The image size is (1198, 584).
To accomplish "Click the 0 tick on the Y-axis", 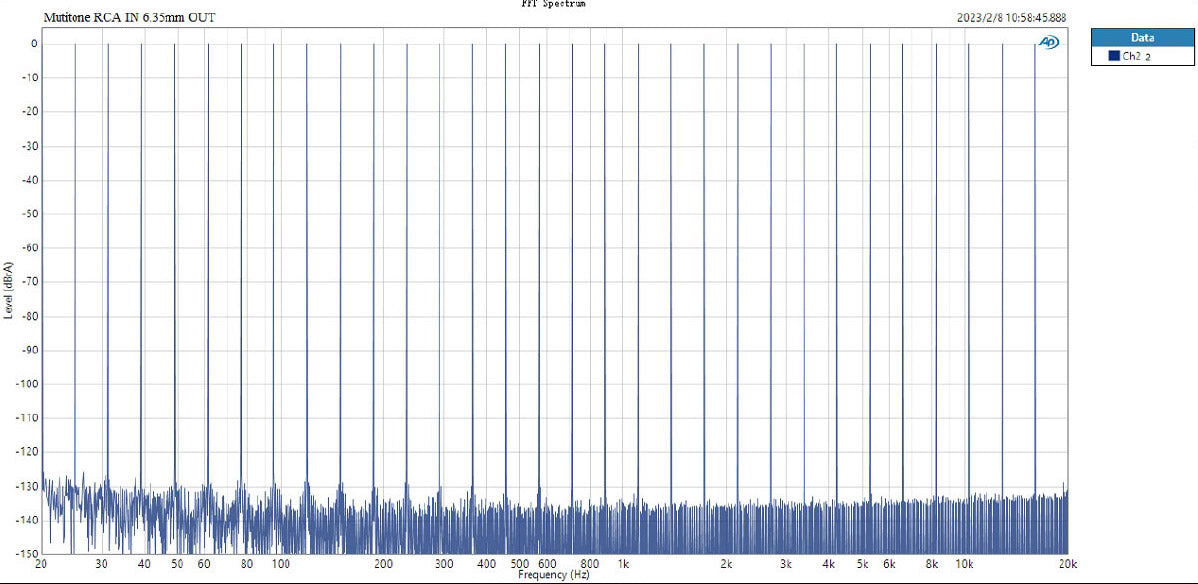I will 33,44.
